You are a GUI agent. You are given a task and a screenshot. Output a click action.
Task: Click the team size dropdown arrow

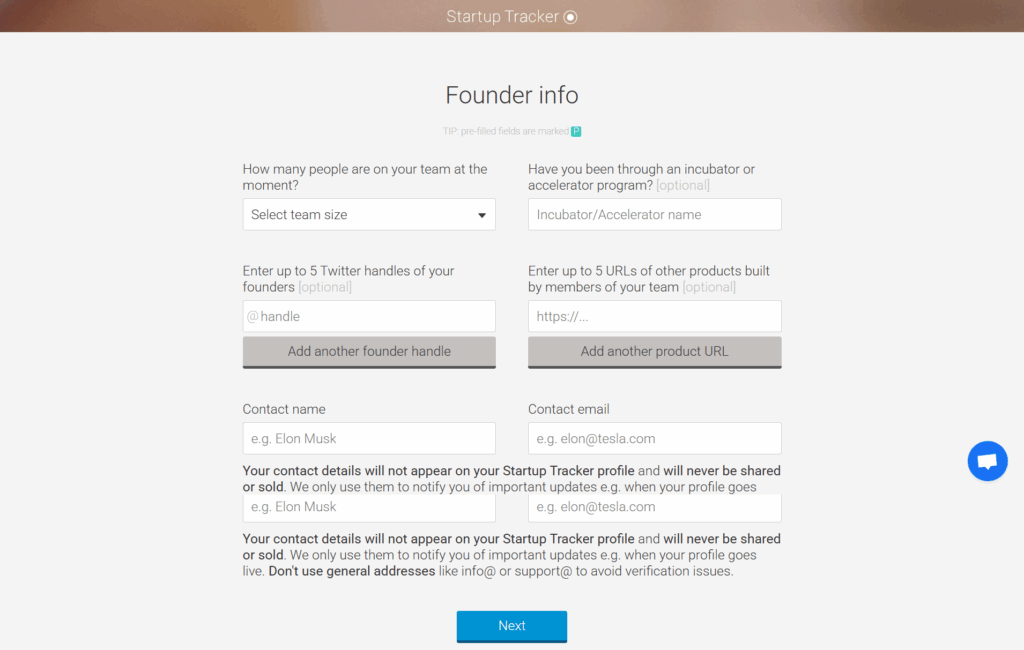(x=481, y=215)
